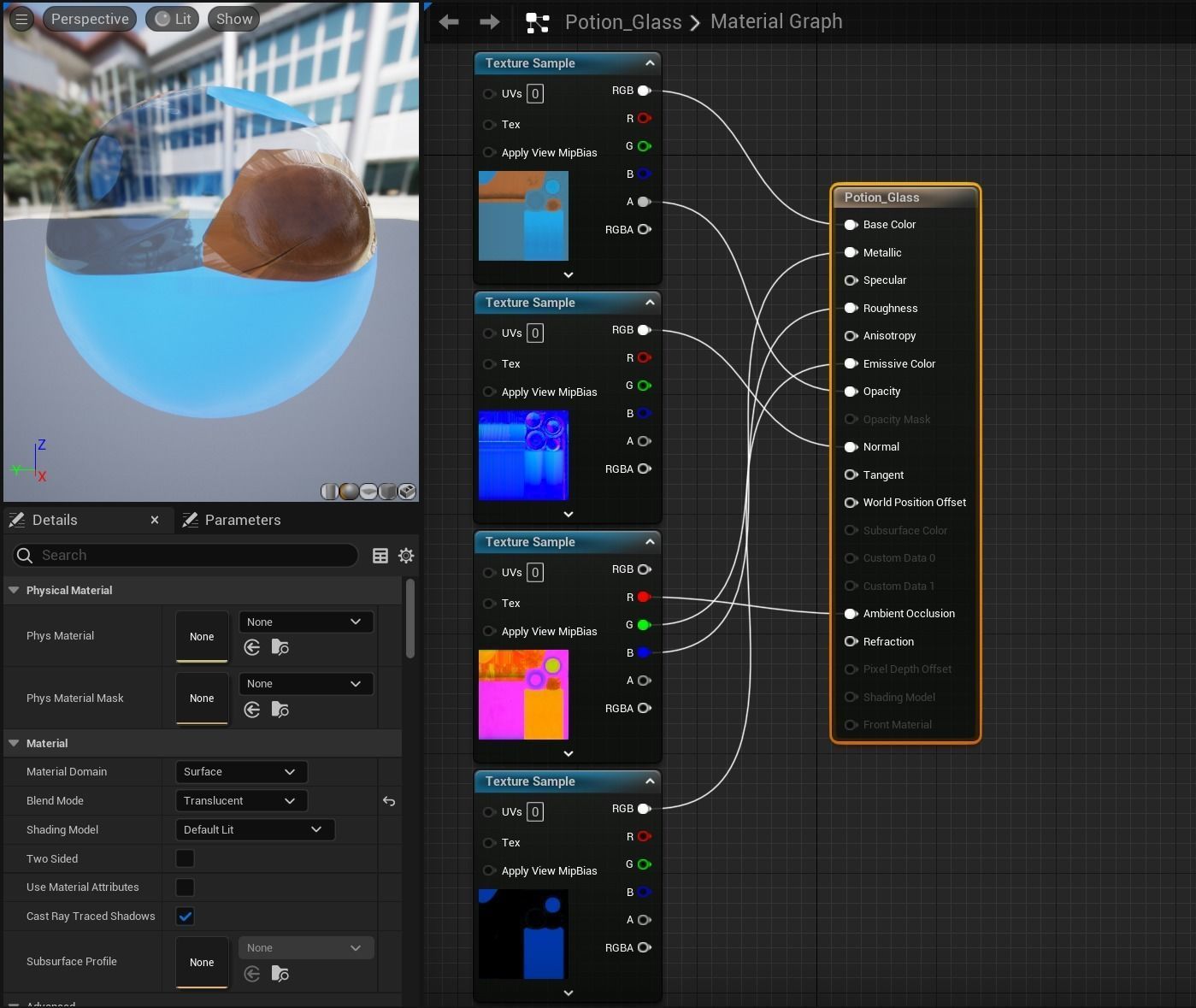Collapse the Physical Material section

click(x=14, y=591)
